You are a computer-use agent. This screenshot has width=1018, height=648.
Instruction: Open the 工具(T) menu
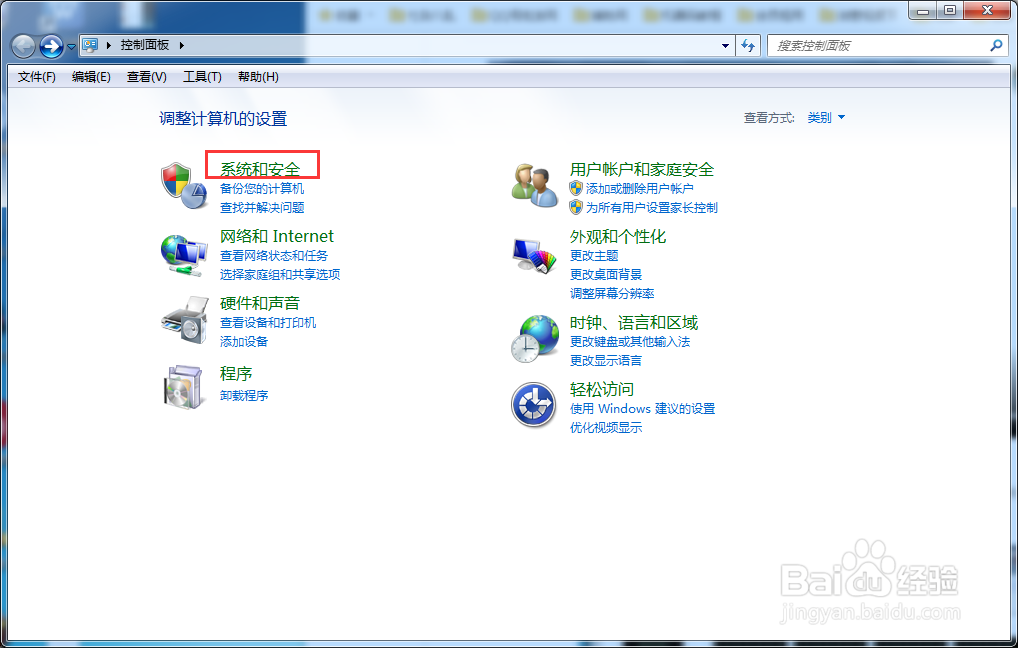pyautogui.click(x=202, y=77)
